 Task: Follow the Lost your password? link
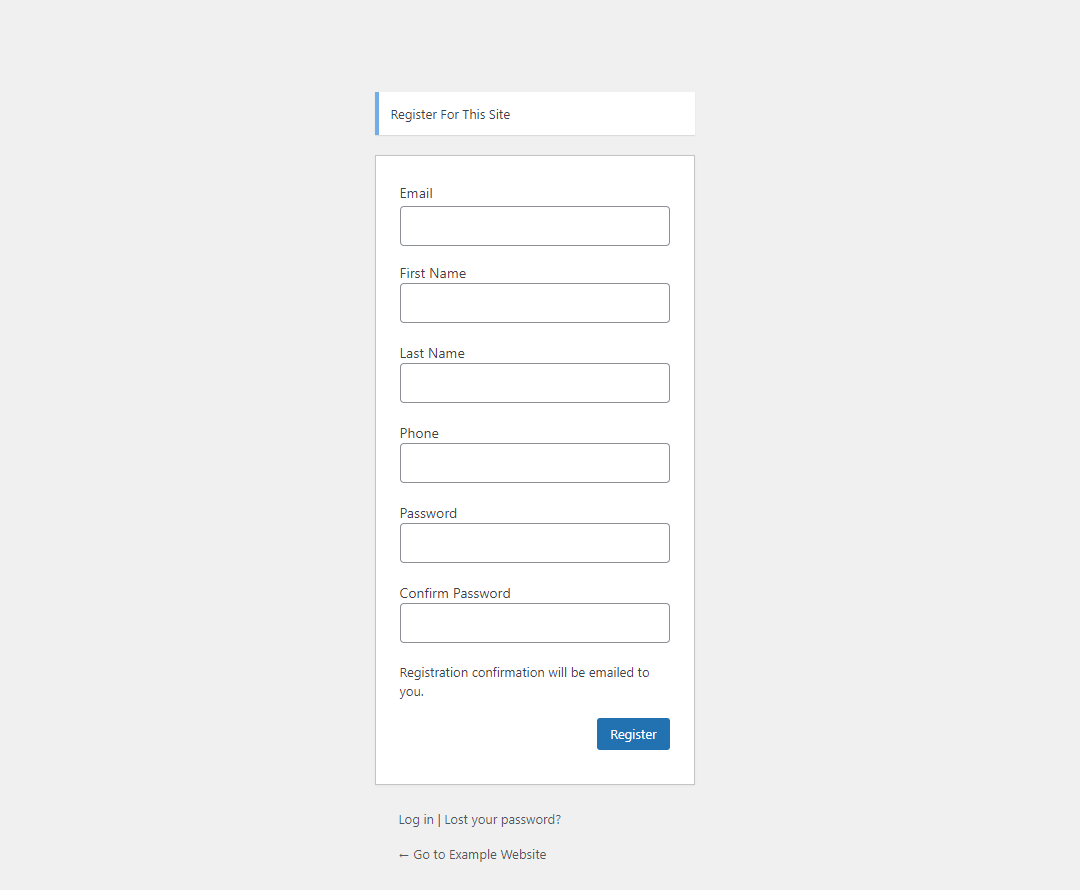click(x=502, y=820)
